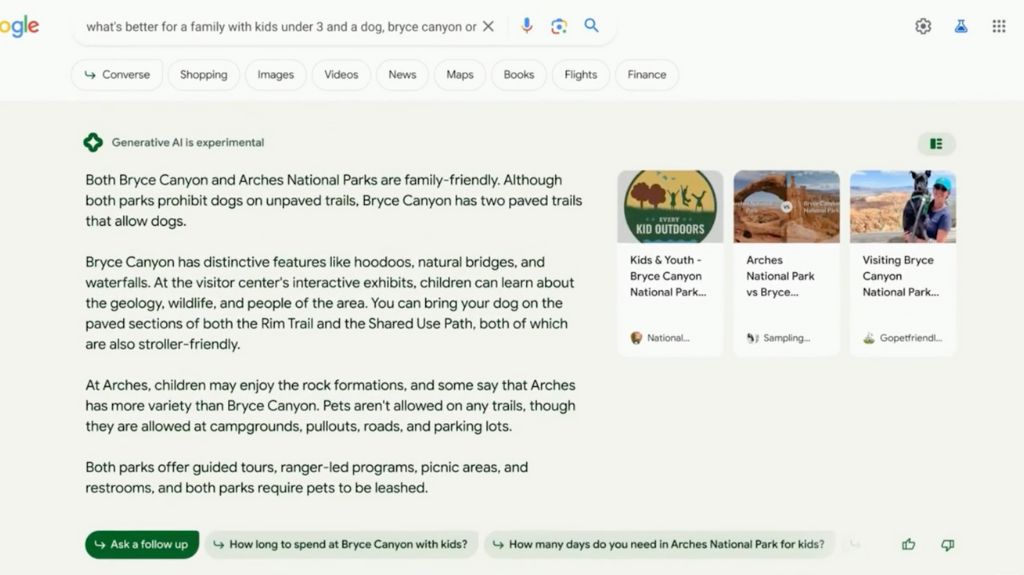Open the Kids & Youth Bryce Canyon card

pos(670,263)
